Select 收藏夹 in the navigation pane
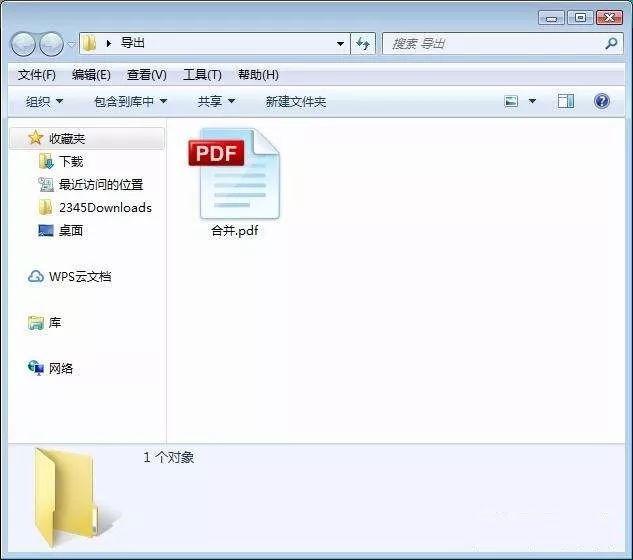The image size is (633, 560). (x=87, y=138)
